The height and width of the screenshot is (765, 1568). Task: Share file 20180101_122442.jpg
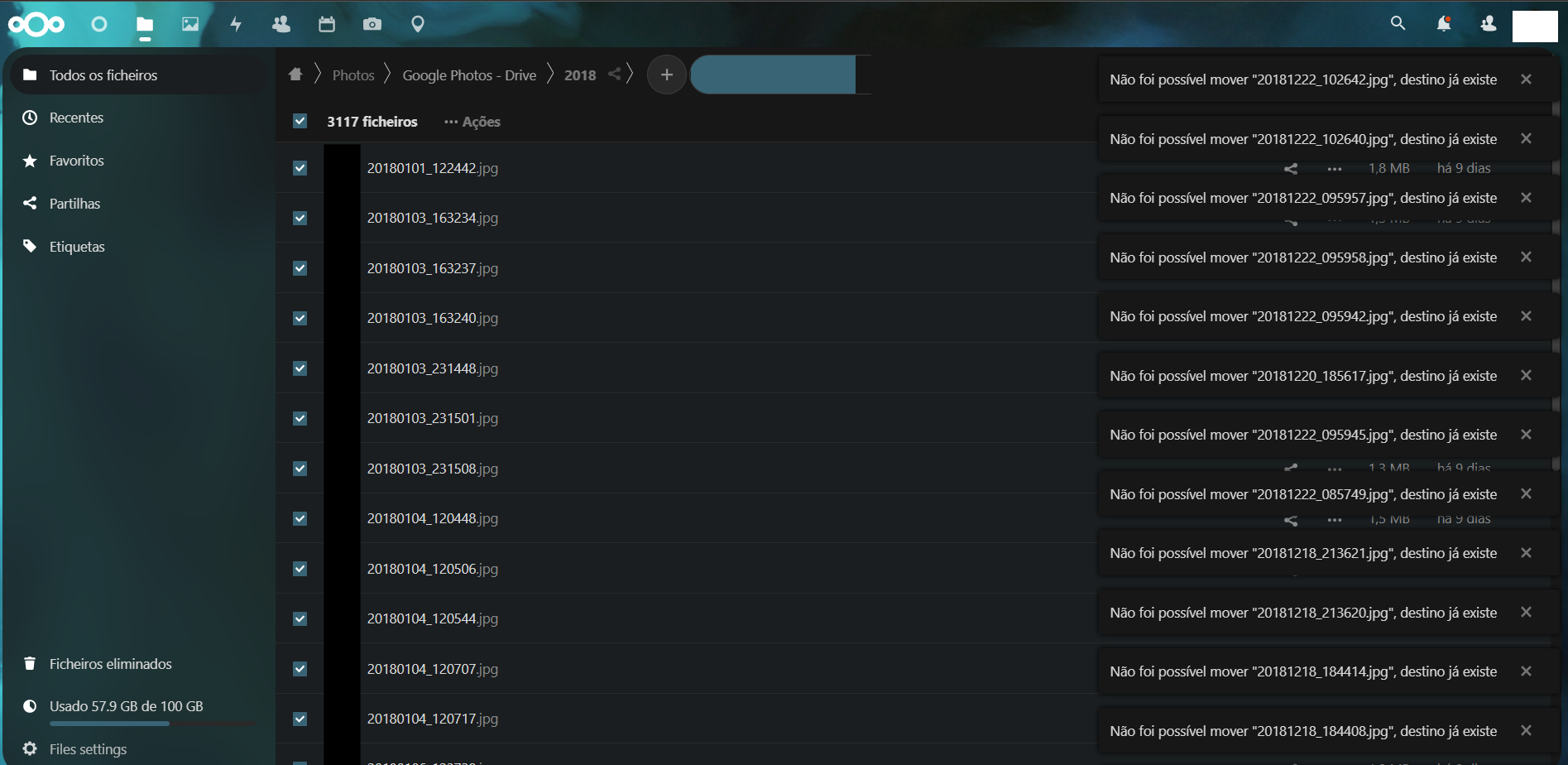(1291, 169)
